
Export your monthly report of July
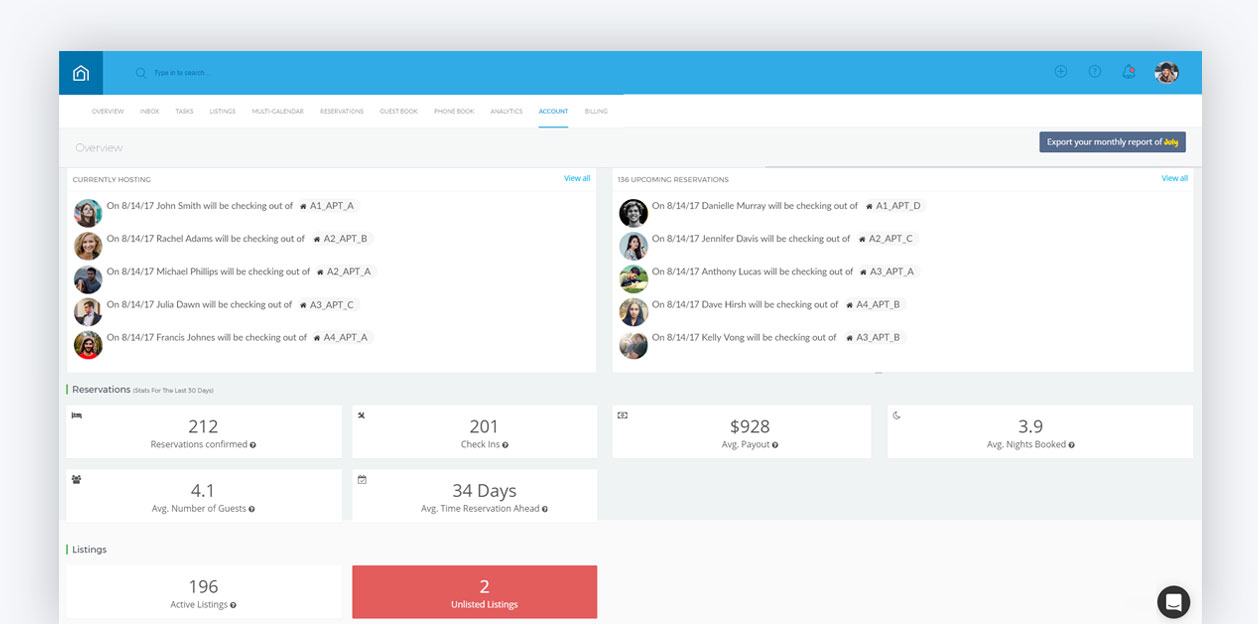(1111, 142)
